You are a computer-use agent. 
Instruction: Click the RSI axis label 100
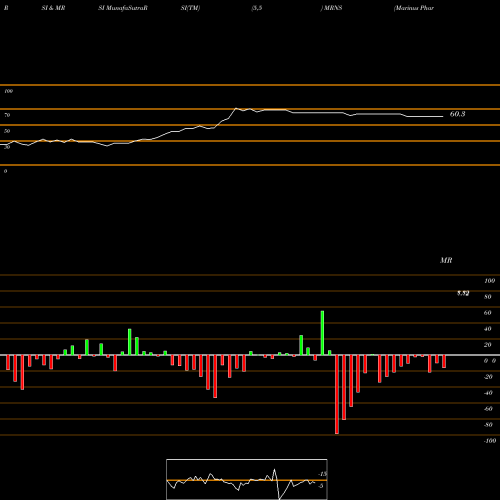pyautogui.click(x=8, y=91)
